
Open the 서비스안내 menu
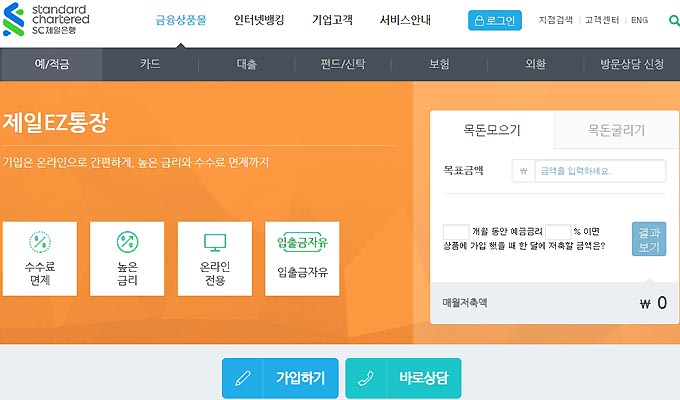click(405, 20)
